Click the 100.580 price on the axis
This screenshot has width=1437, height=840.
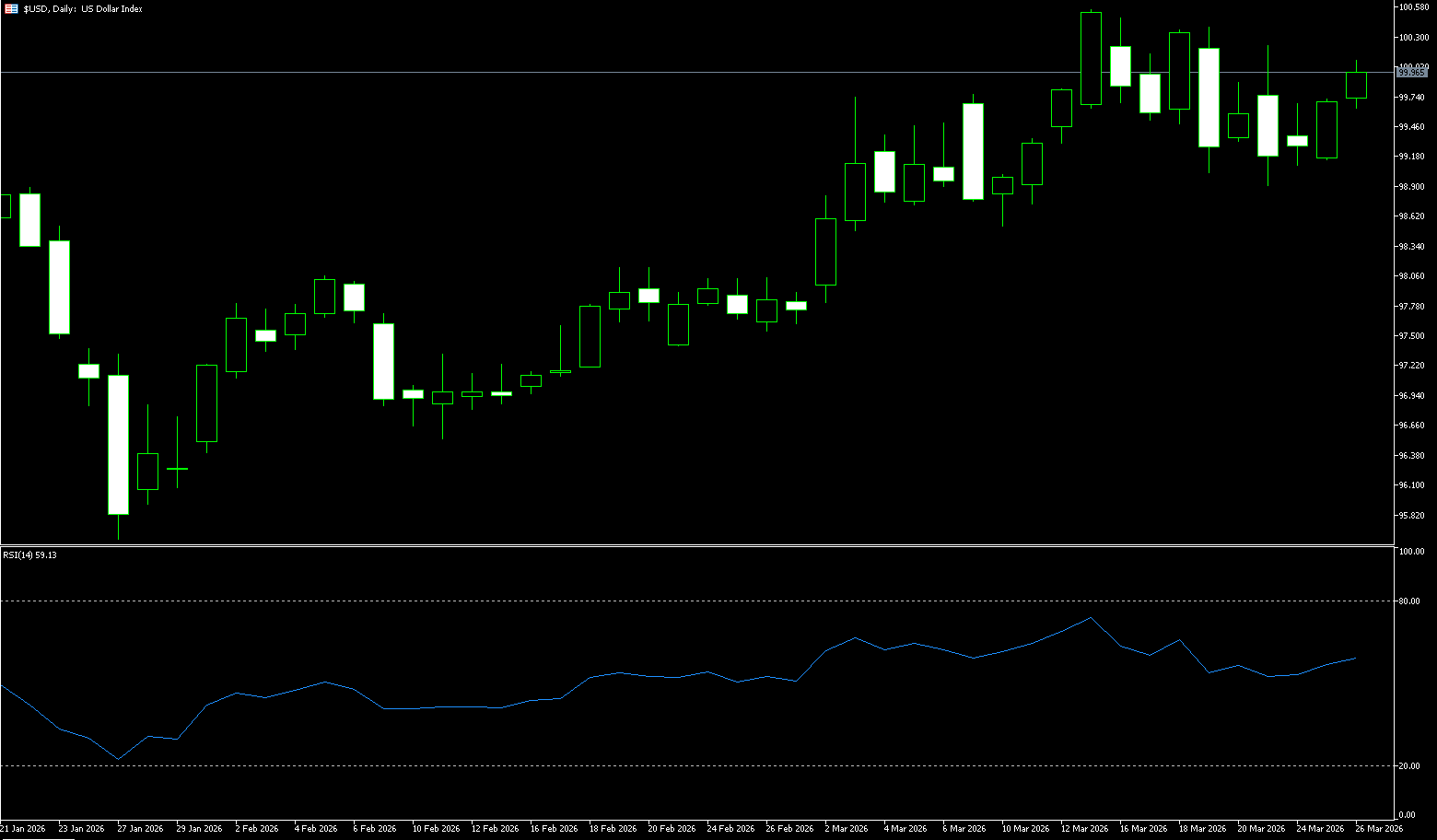[x=1412, y=7]
